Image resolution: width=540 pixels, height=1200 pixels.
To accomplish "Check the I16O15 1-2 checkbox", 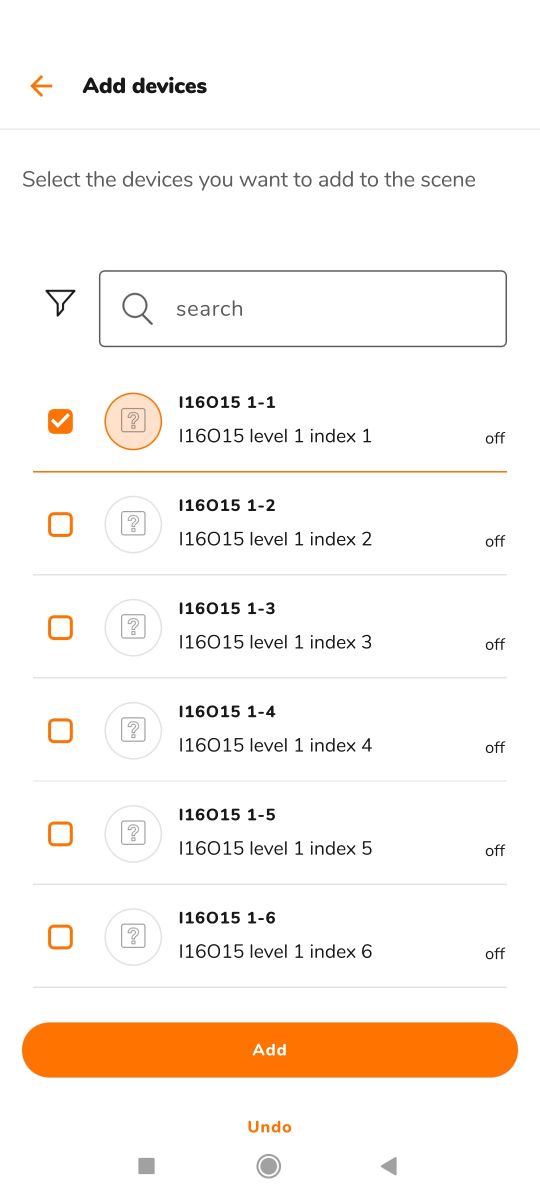I will point(61,524).
